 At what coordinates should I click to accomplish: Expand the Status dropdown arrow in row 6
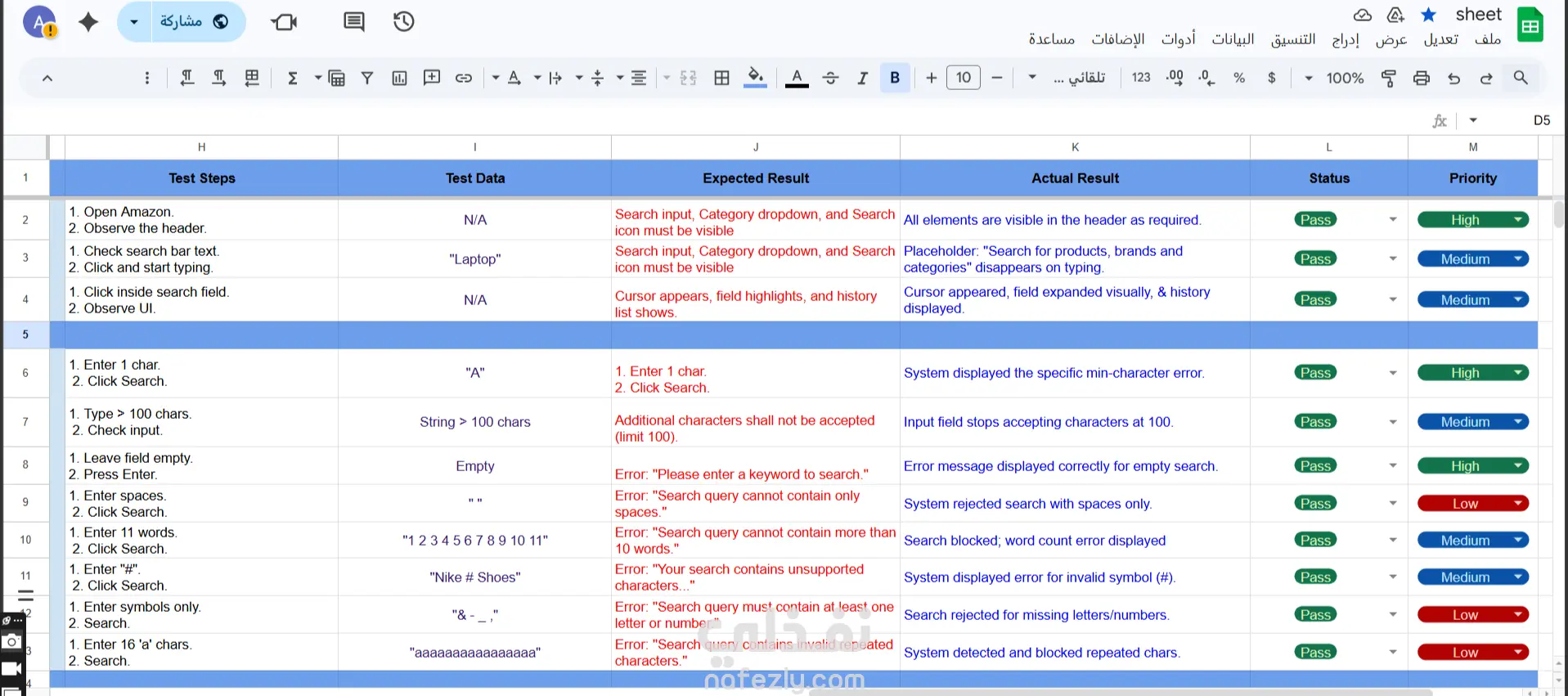[1392, 373]
